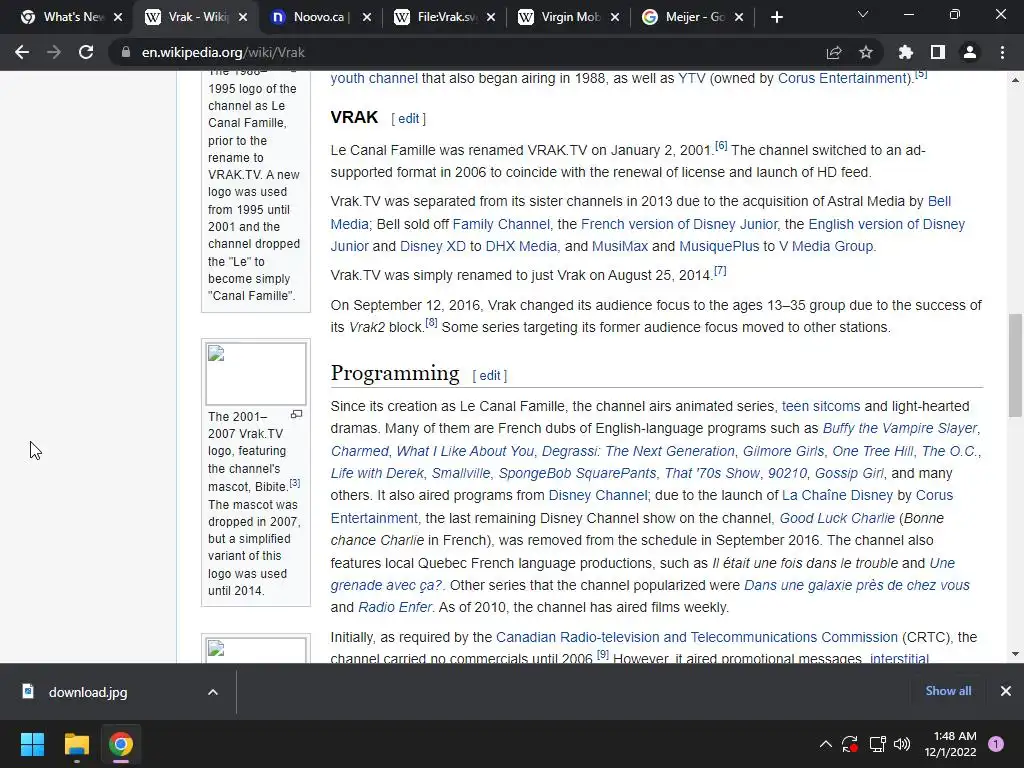
Task: Click the sync update tray icon
Action: click(x=850, y=744)
